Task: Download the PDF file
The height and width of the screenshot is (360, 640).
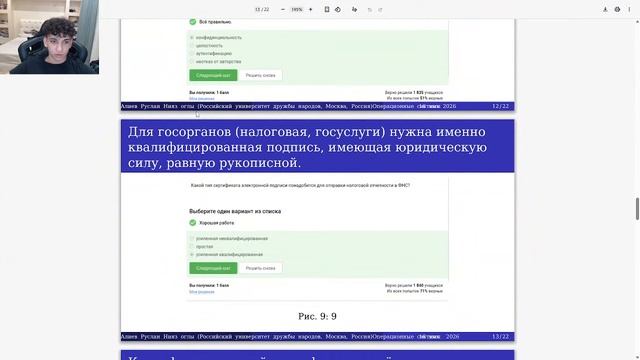Action: 605,9
